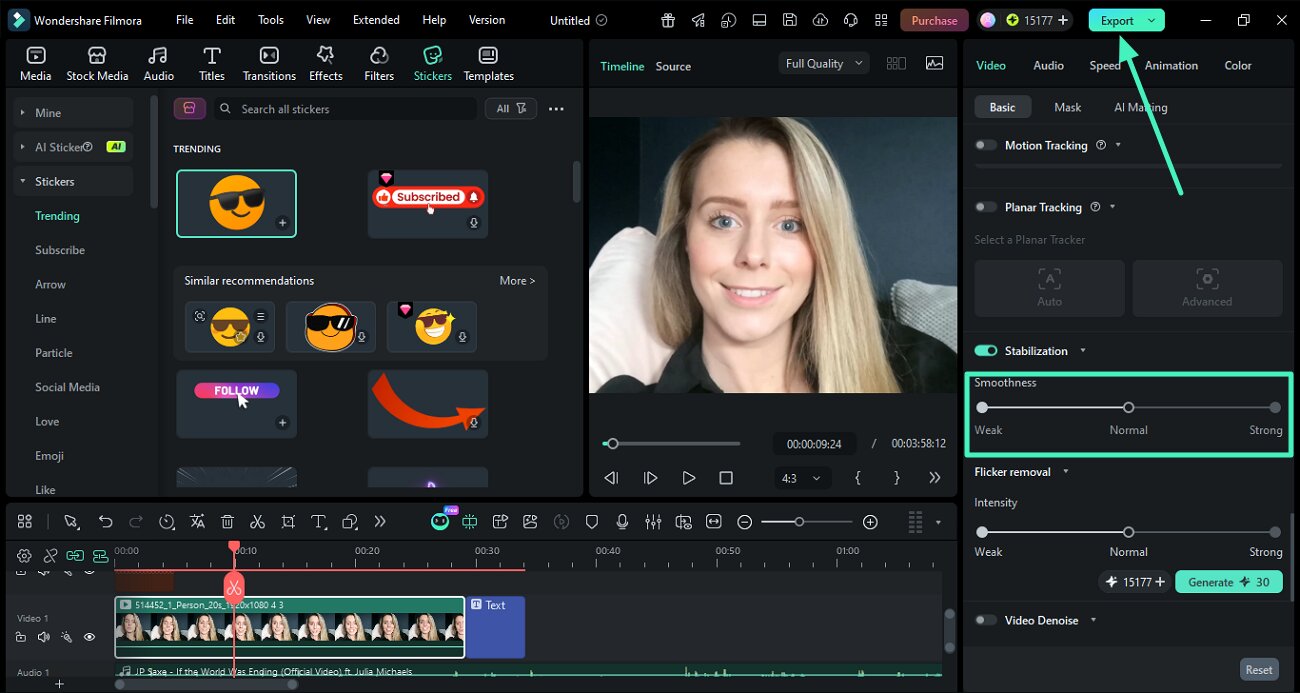Toggle Planar Tracking switch
The width and height of the screenshot is (1300, 693).
986,207
